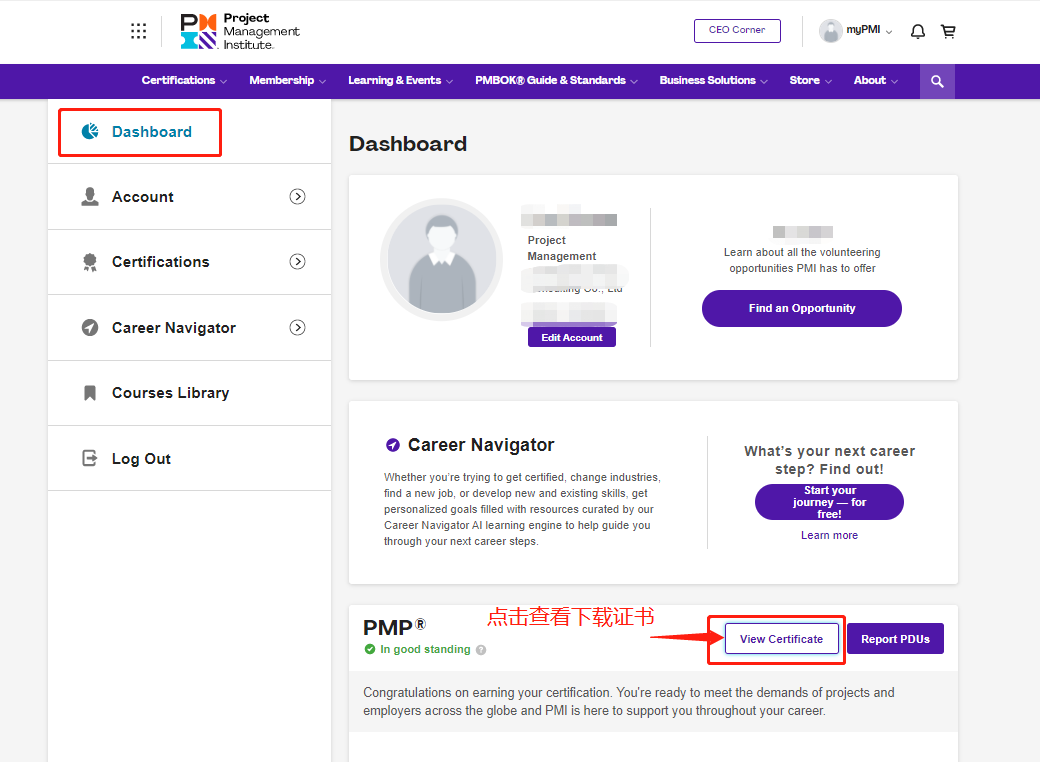Click the Report PDUs button
The image size is (1040, 762).
point(895,639)
